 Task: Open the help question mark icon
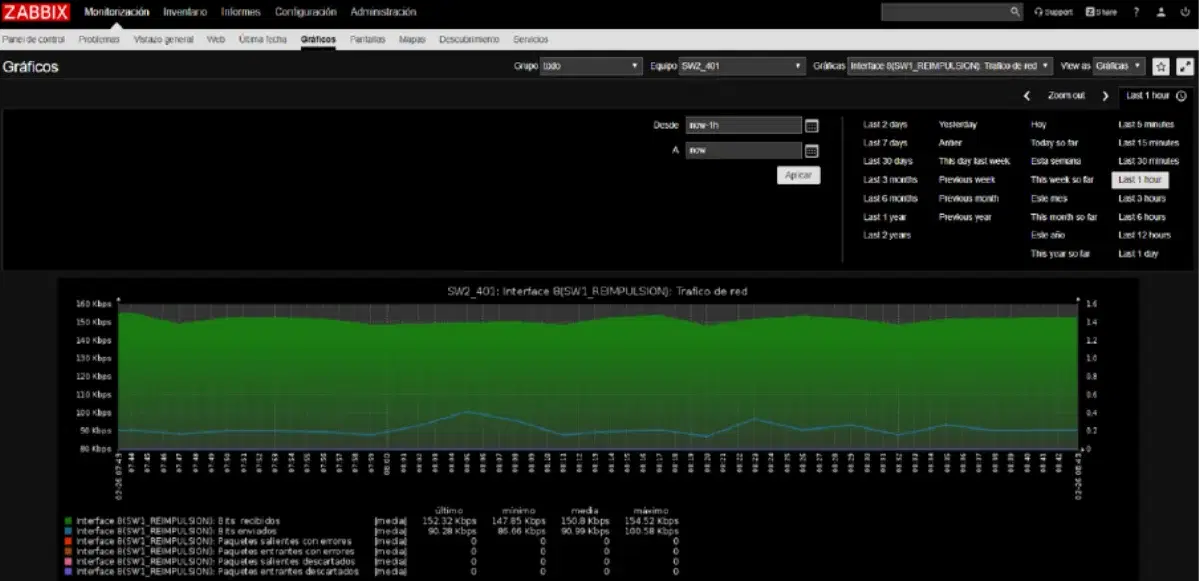click(x=1137, y=12)
